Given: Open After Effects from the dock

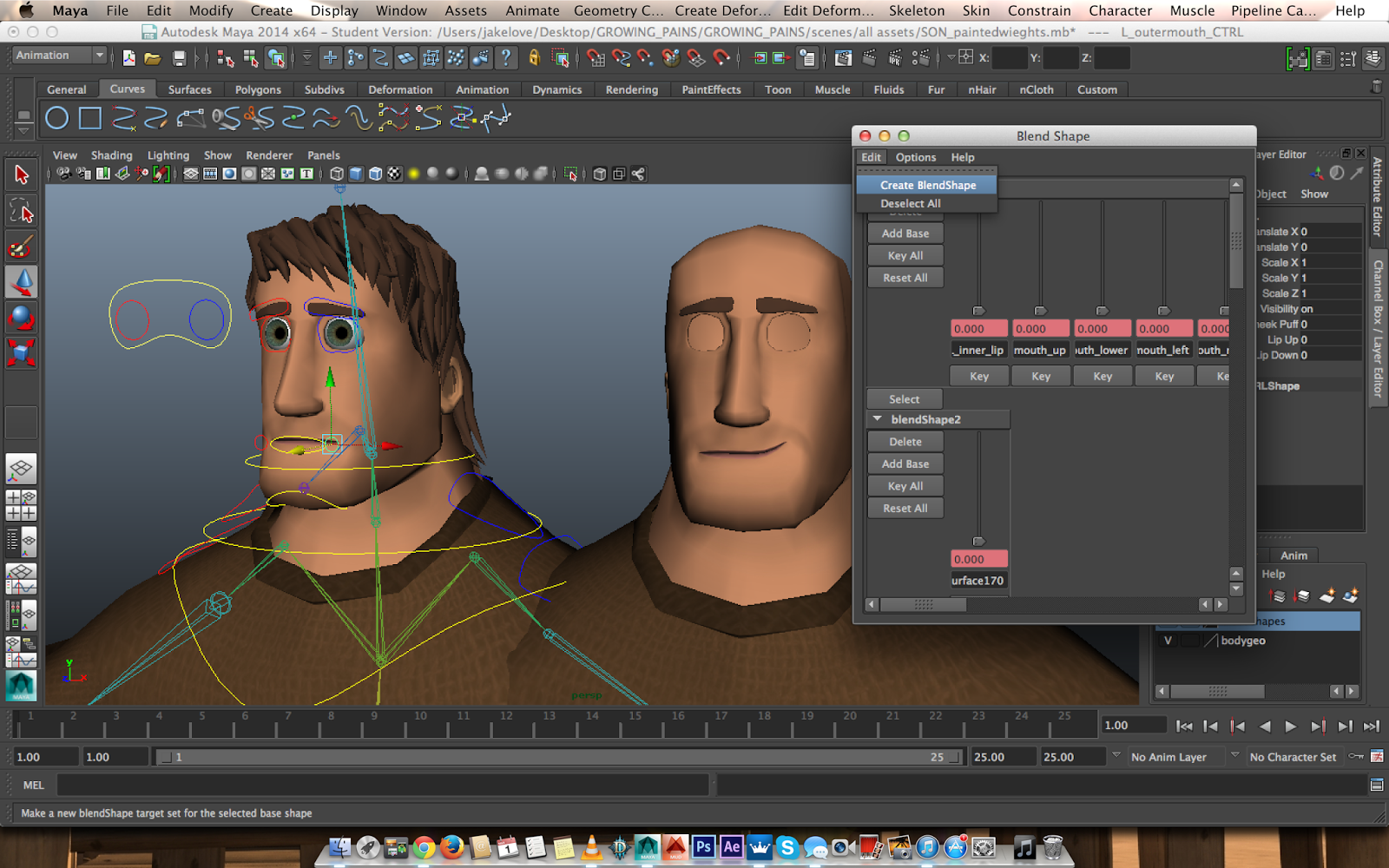Looking at the screenshot, I should [x=731, y=847].
